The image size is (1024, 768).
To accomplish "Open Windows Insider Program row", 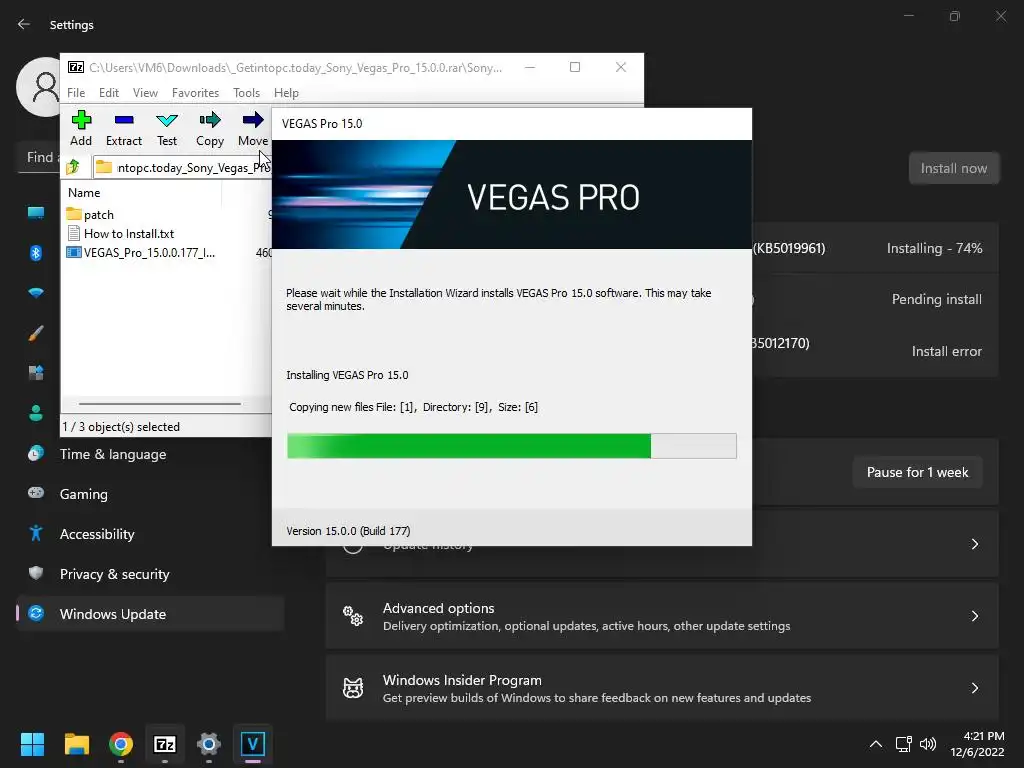I will [x=662, y=688].
